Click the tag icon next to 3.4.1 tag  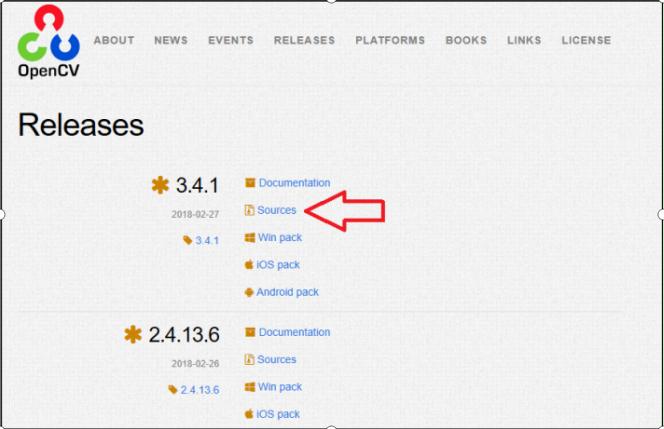tap(188, 240)
